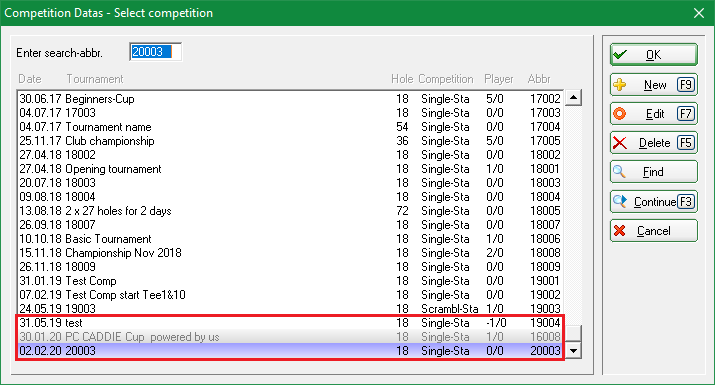Click the orange Edit circle icon
This screenshot has width=715, height=385.
point(620,114)
